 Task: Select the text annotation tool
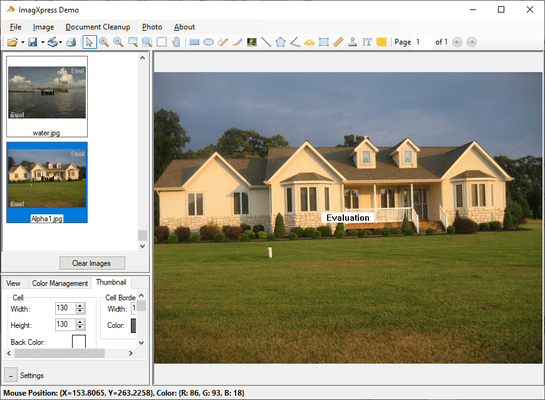[x=367, y=42]
